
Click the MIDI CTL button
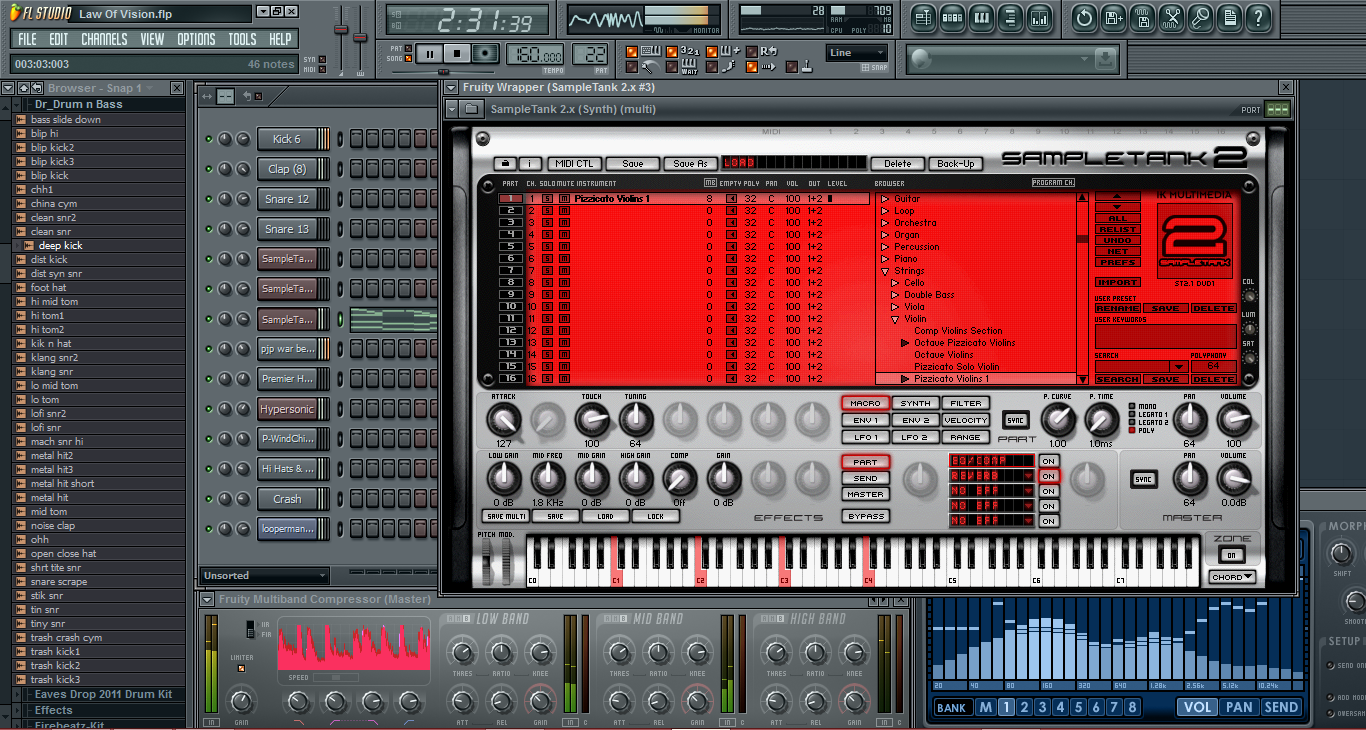coord(574,163)
